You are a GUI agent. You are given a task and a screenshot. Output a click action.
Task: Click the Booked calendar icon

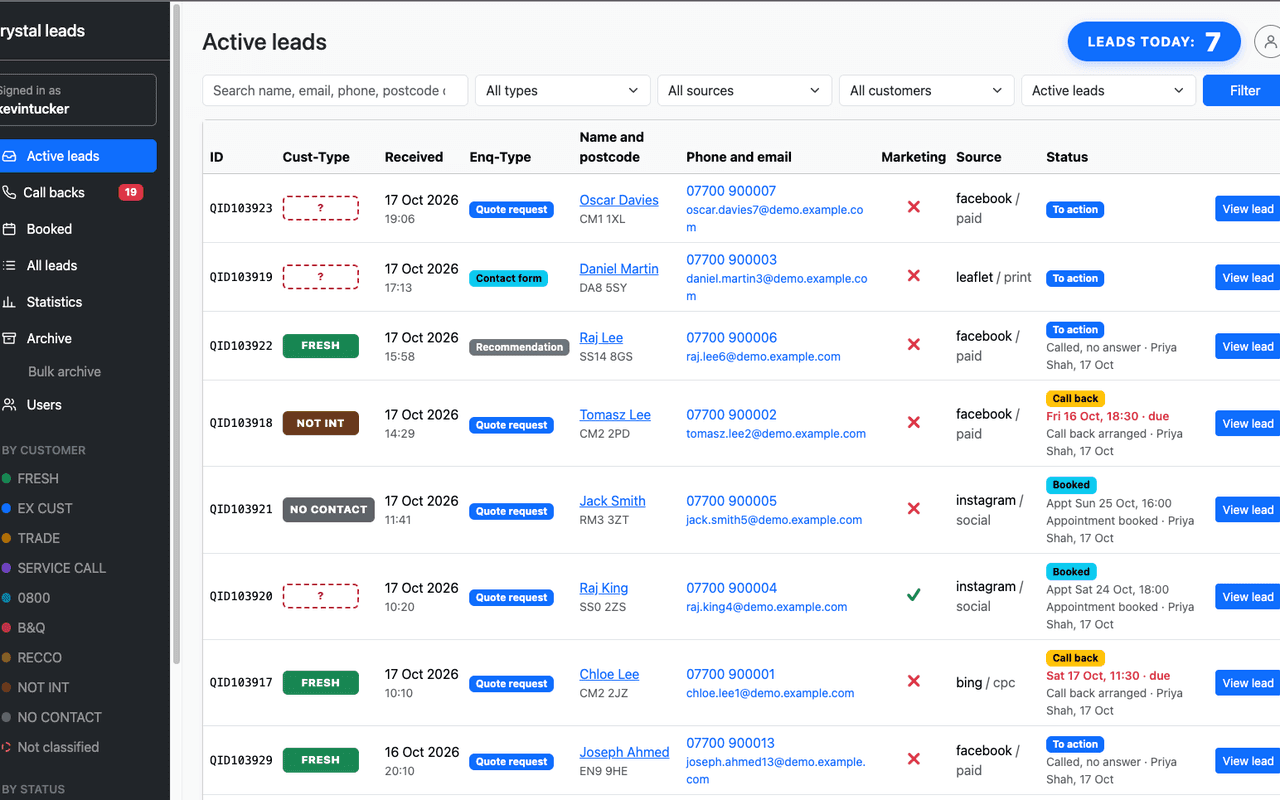pyautogui.click(x=9, y=229)
